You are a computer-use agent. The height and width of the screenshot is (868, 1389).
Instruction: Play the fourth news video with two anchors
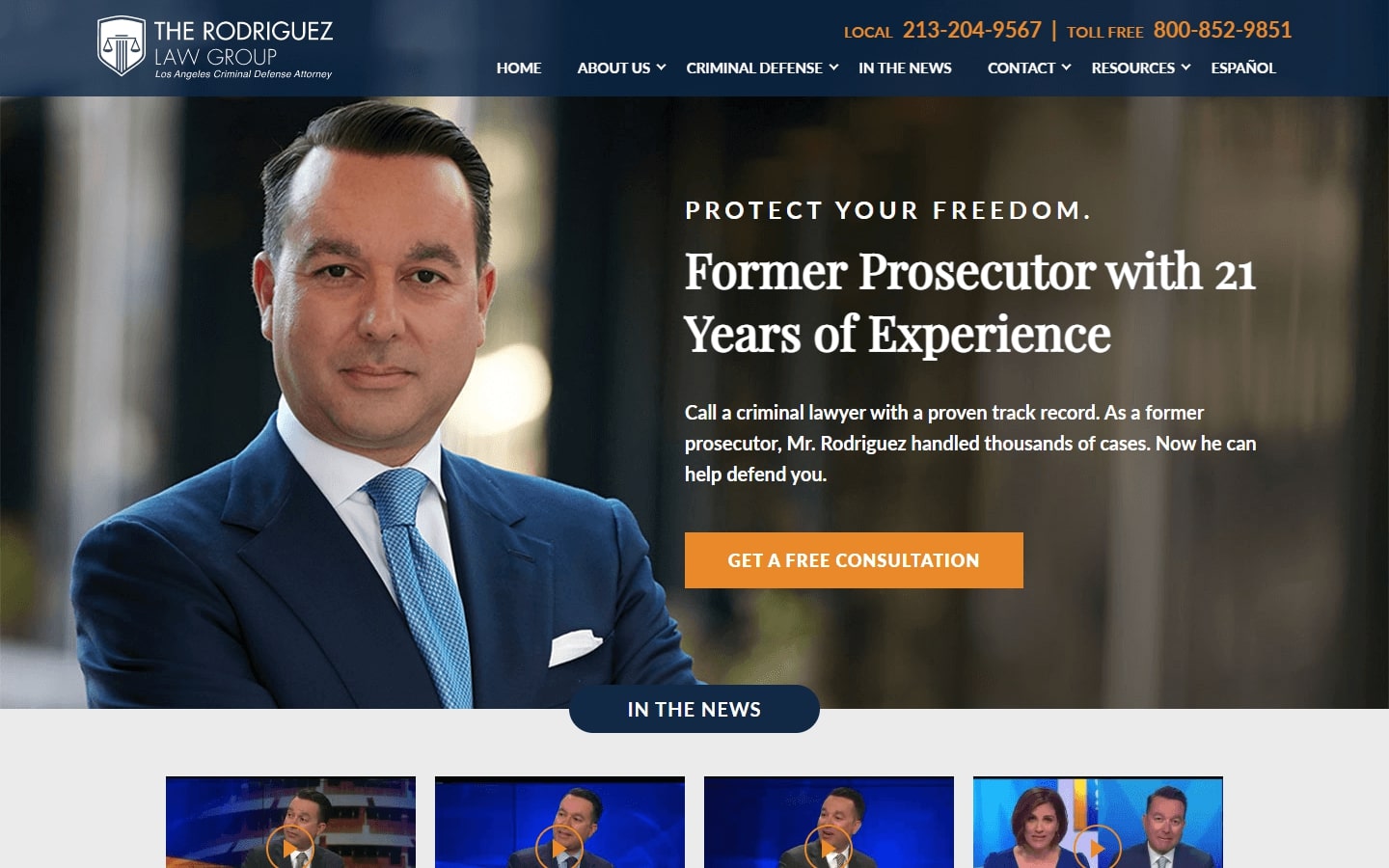1098,847
